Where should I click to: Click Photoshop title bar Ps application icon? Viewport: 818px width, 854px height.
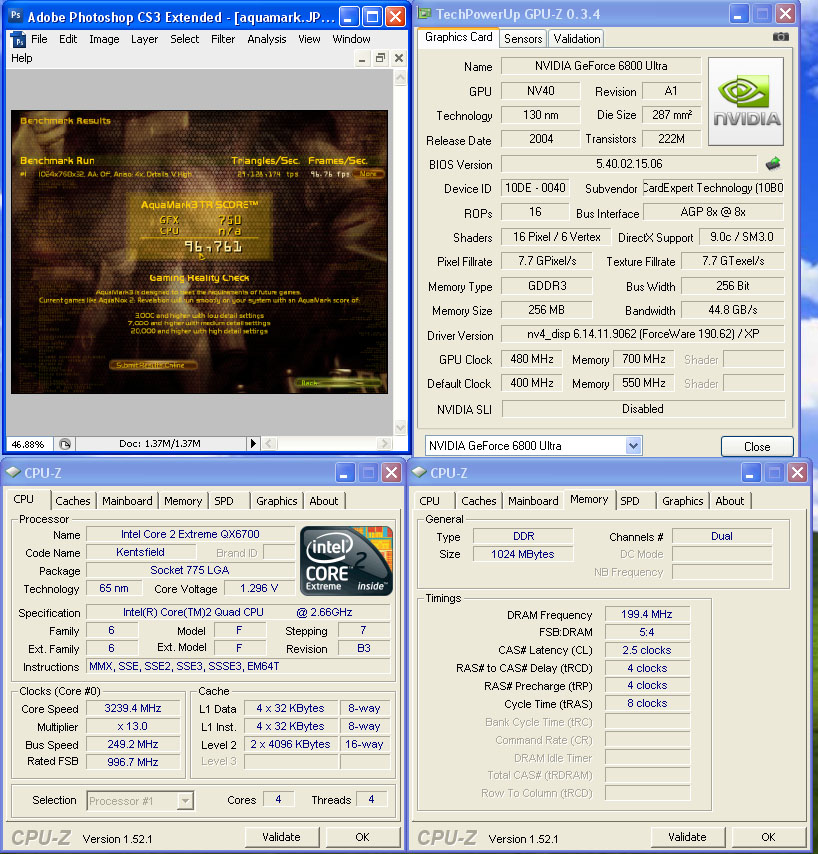pyautogui.click(x=15, y=15)
